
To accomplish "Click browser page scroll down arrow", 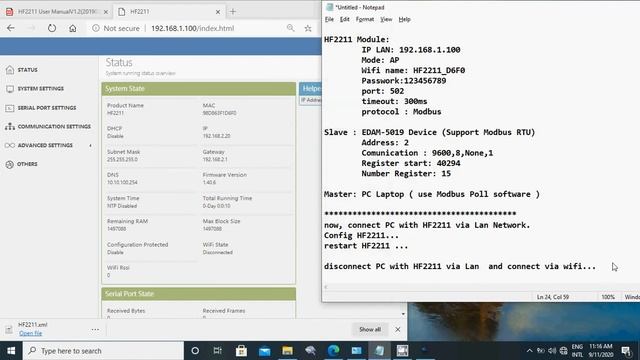I will (403, 314).
